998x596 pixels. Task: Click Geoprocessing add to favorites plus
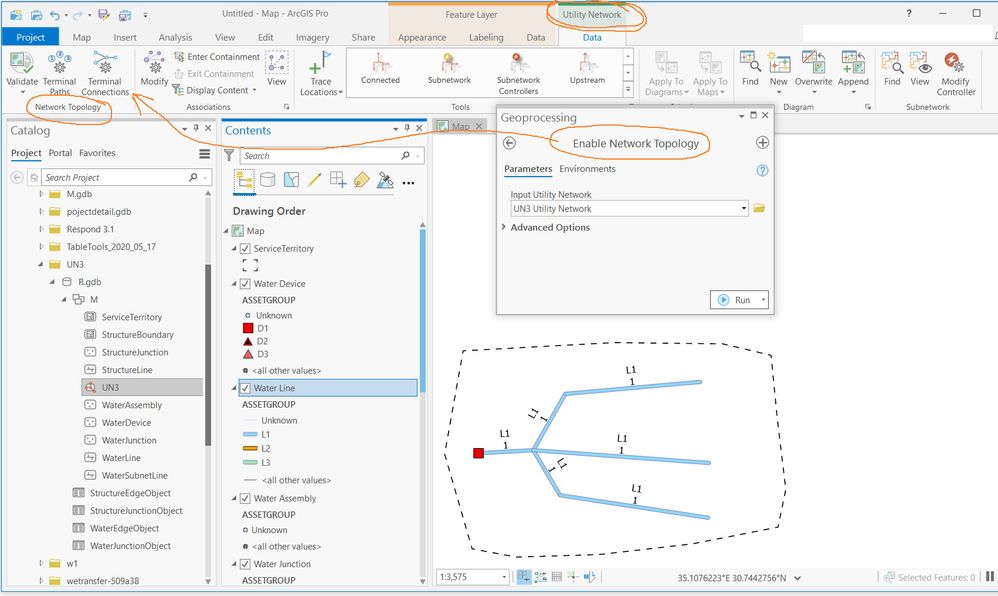pos(762,143)
